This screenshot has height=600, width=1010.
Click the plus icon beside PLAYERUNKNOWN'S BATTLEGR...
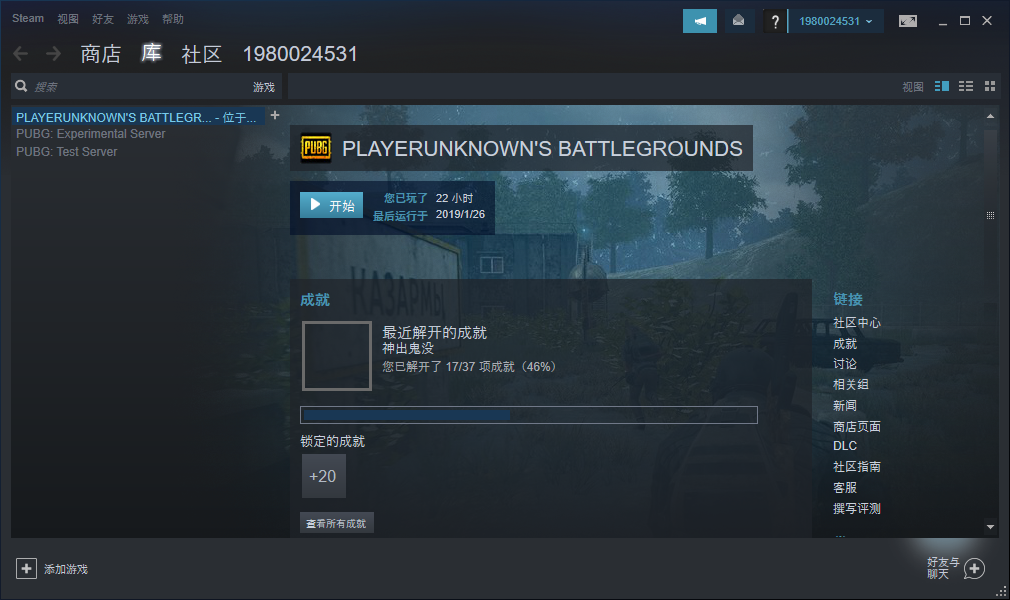(x=275, y=115)
